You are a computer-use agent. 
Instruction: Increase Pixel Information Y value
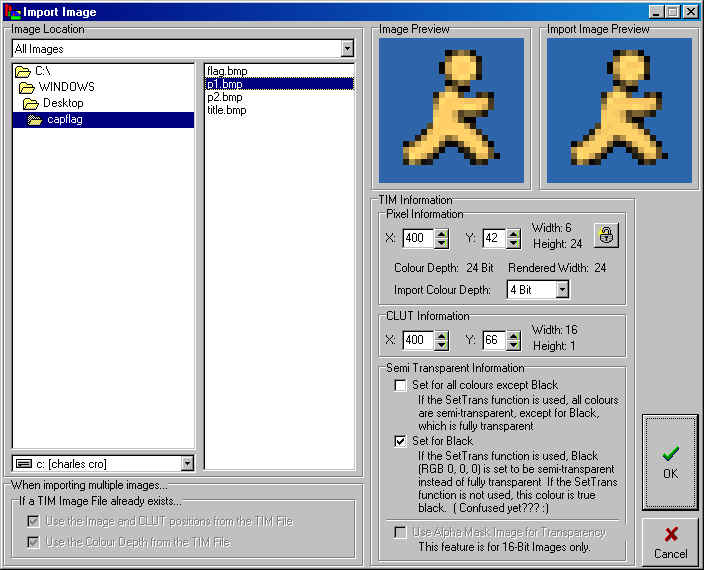click(x=514, y=234)
